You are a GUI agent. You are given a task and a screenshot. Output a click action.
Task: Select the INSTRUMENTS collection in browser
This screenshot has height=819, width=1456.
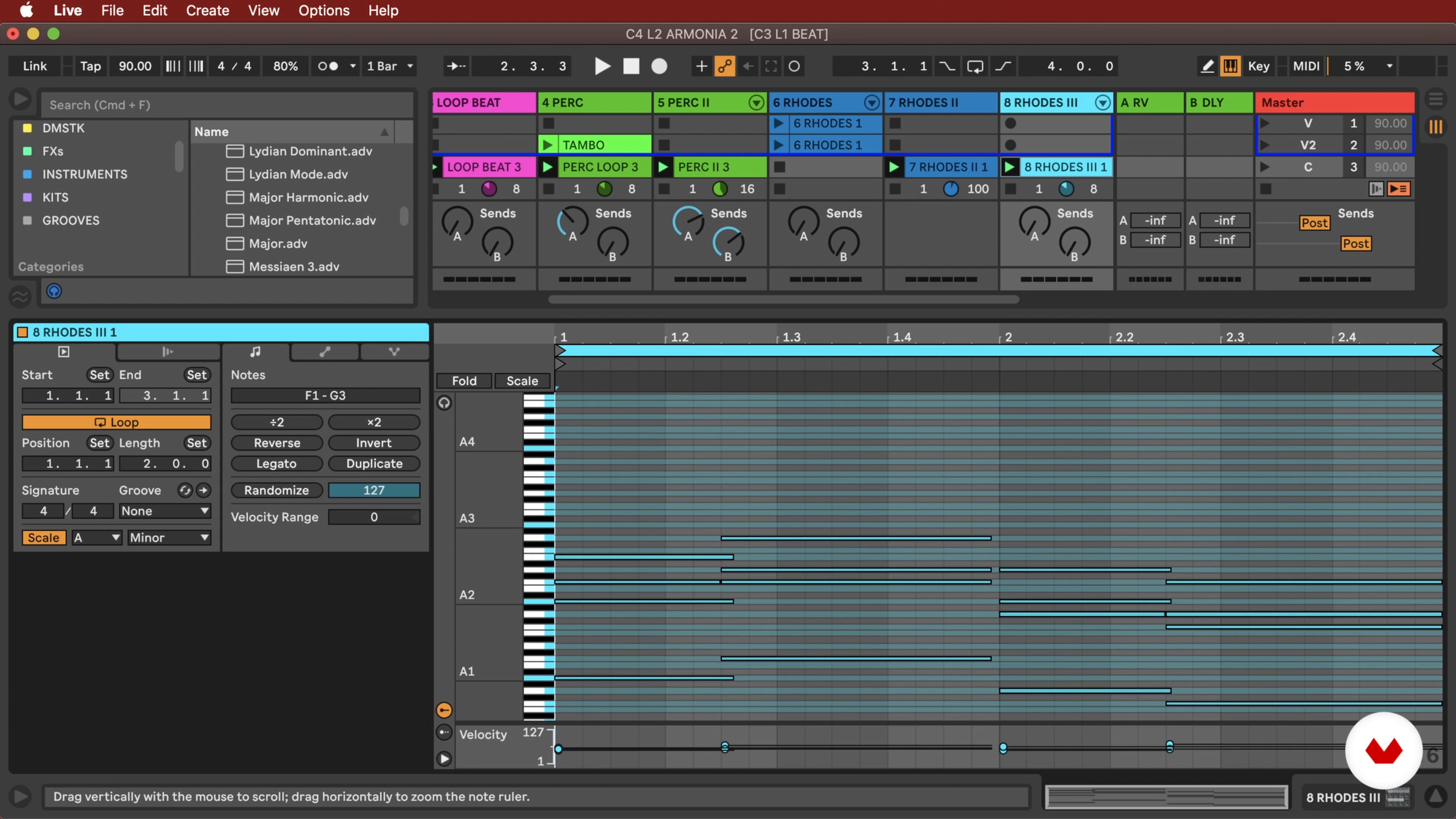(85, 174)
